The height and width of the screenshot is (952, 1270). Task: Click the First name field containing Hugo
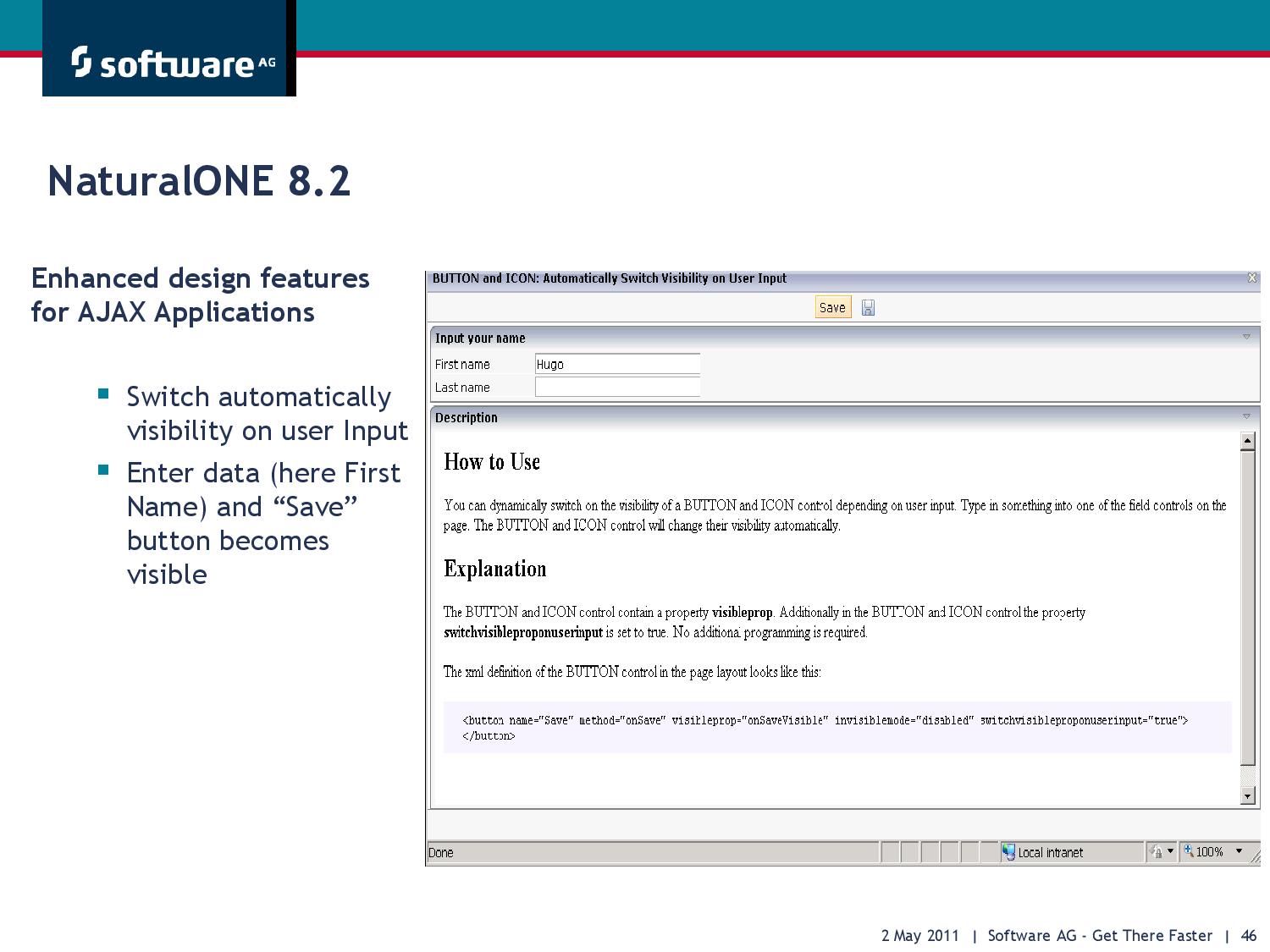pyautogui.click(x=617, y=364)
